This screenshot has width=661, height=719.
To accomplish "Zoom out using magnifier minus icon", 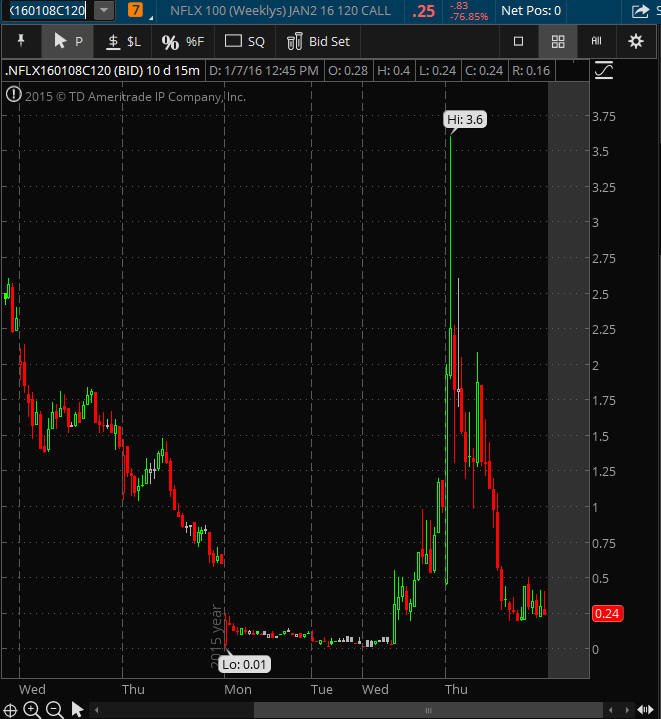I will [x=55, y=709].
